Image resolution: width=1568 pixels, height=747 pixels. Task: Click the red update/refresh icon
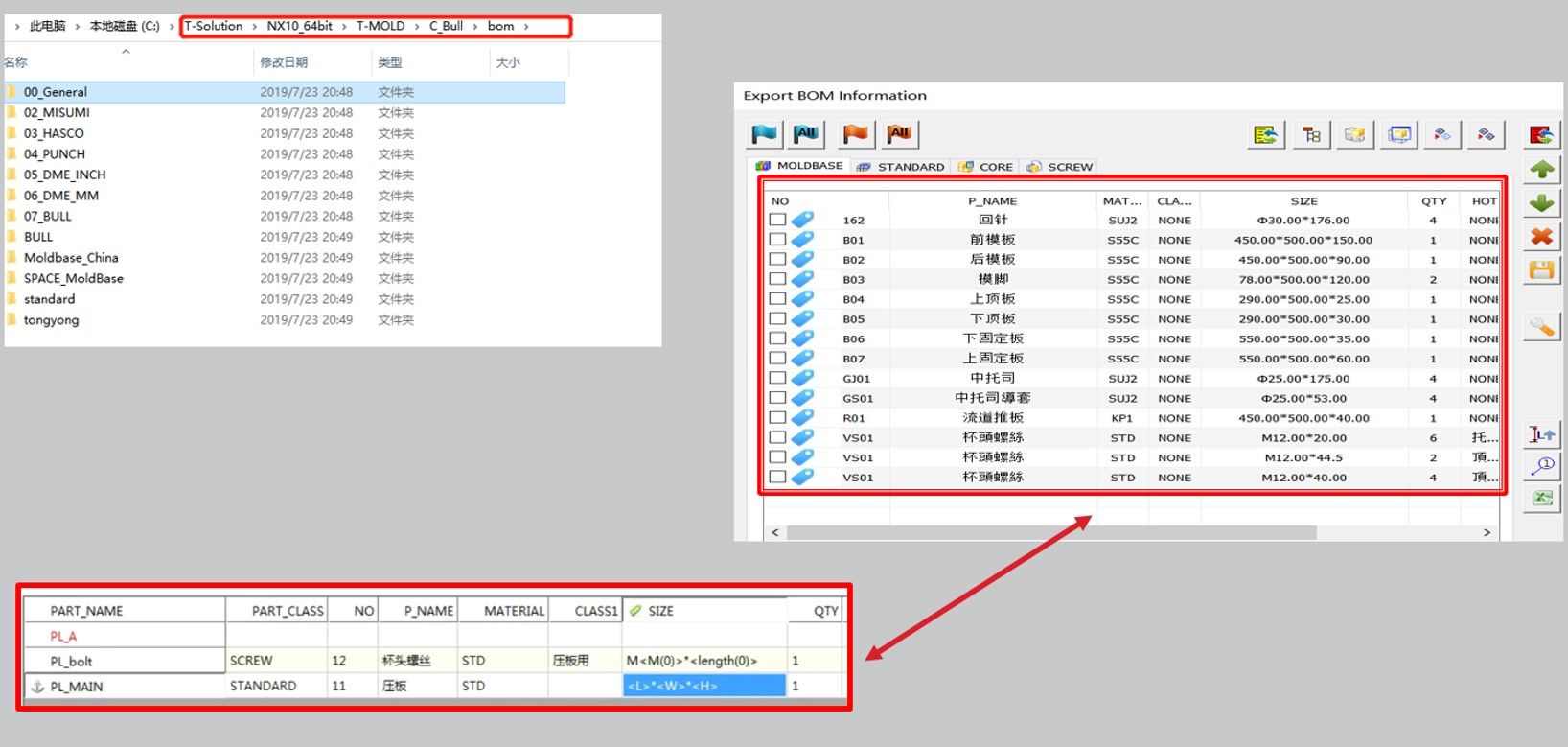pos(1541,135)
